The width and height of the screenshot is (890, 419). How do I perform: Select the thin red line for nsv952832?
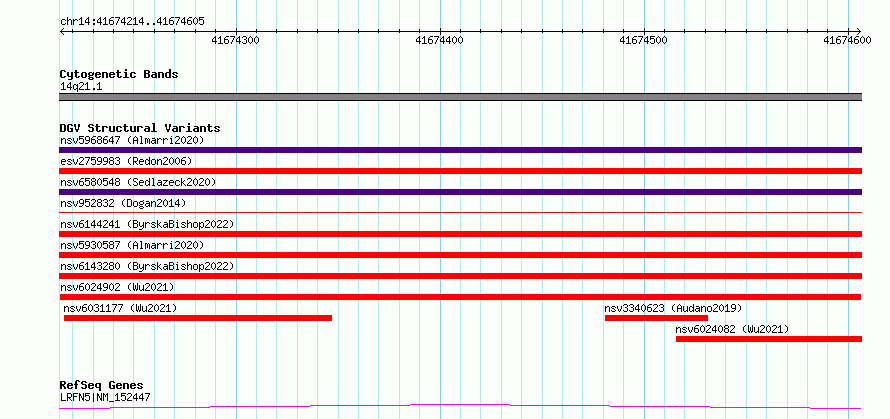click(460, 212)
